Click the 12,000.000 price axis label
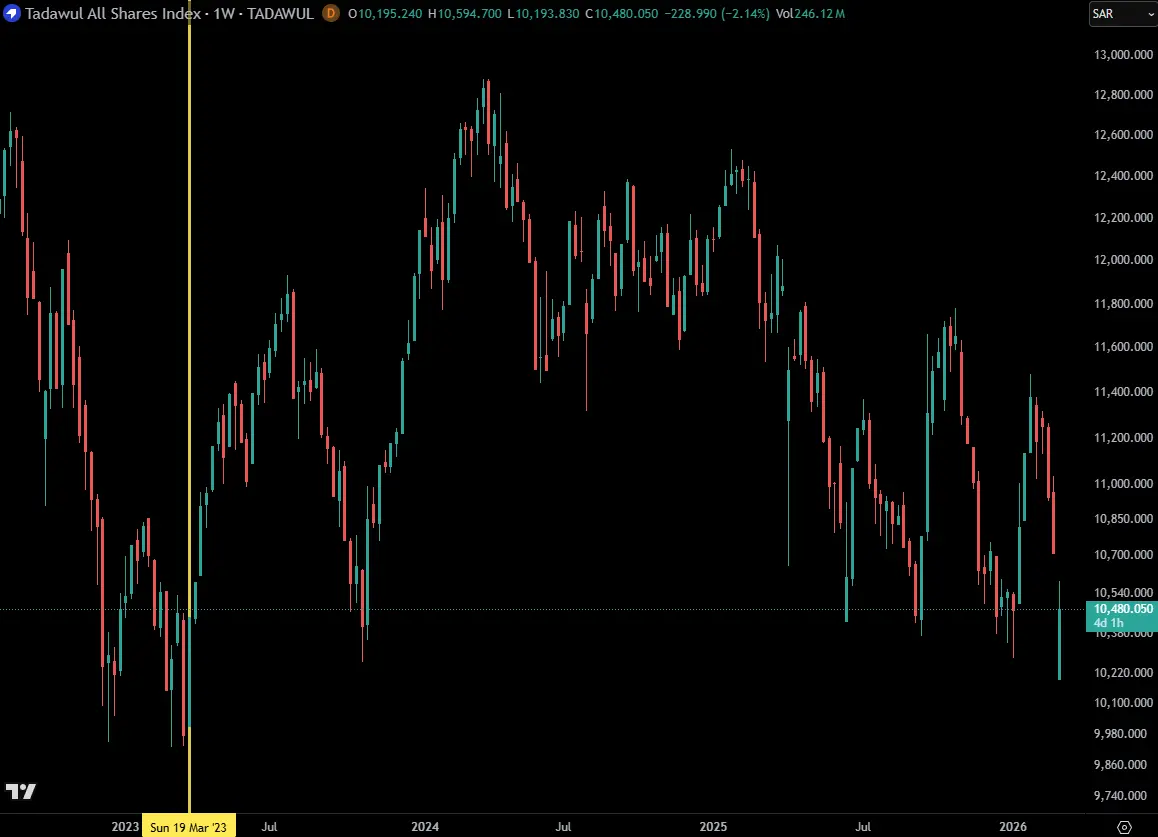1158x837 pixels. 1123,260
